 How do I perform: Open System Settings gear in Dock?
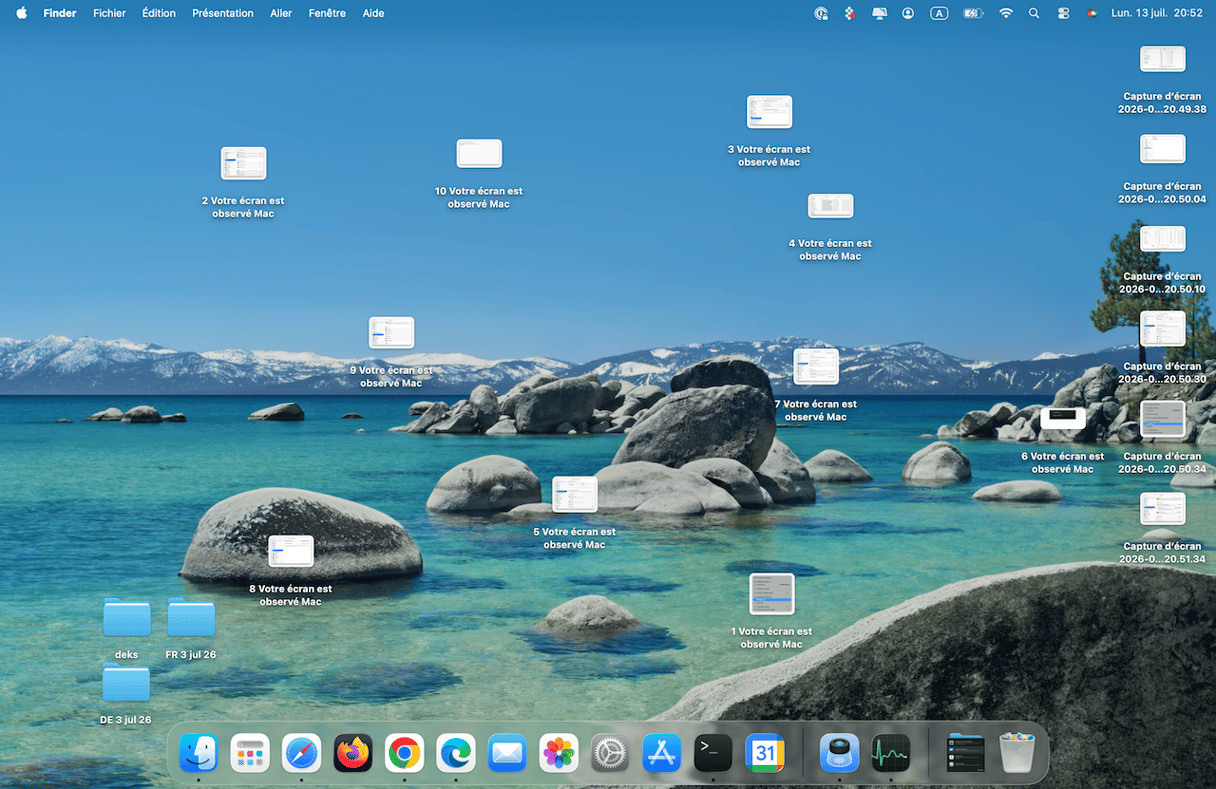[x=610, y=753]
